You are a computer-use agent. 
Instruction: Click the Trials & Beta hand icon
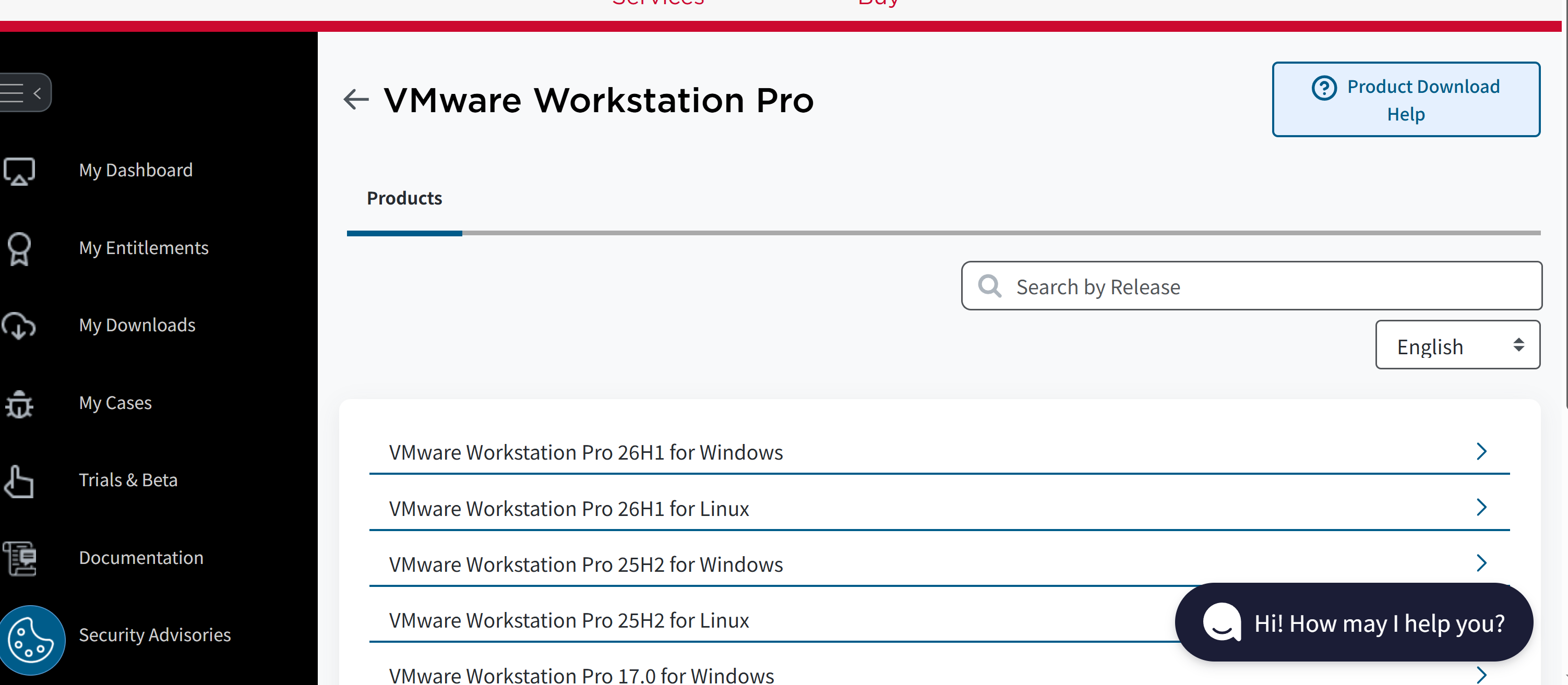tap(19, 481)
